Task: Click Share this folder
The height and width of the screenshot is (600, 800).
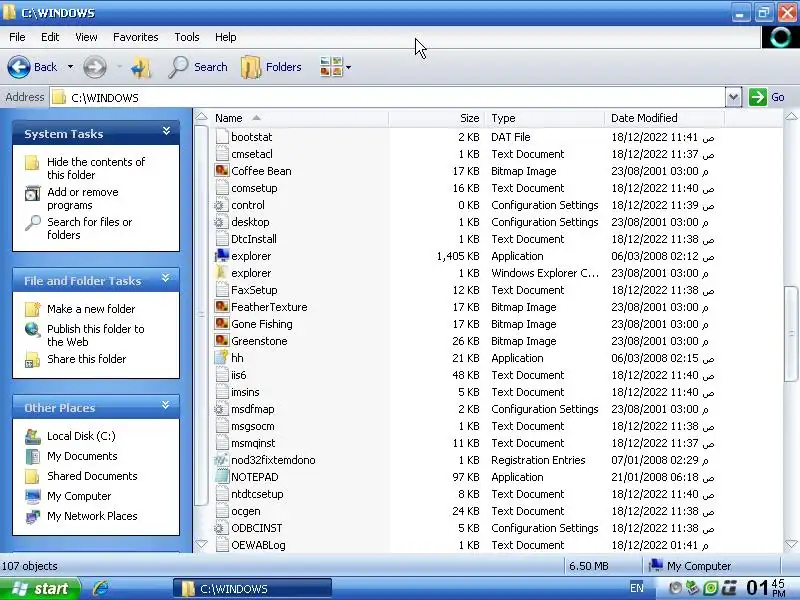Action: (x=86, y=359)
